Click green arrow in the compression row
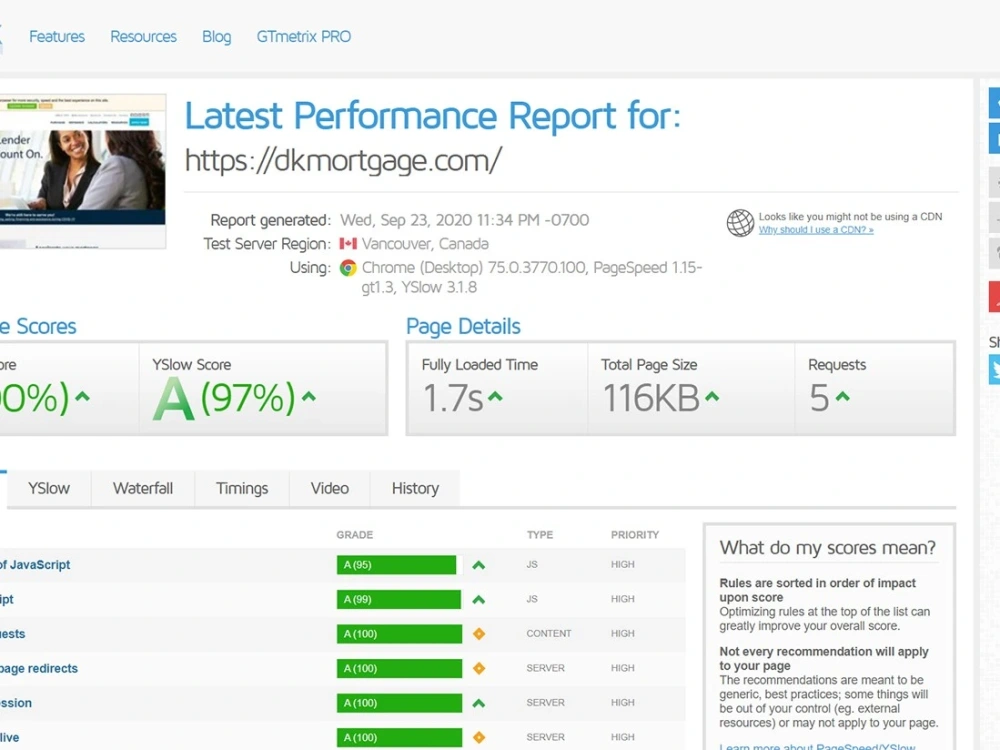Image resolution: width=1000 pixels, height=750 pixels. [x=478, y=703]
